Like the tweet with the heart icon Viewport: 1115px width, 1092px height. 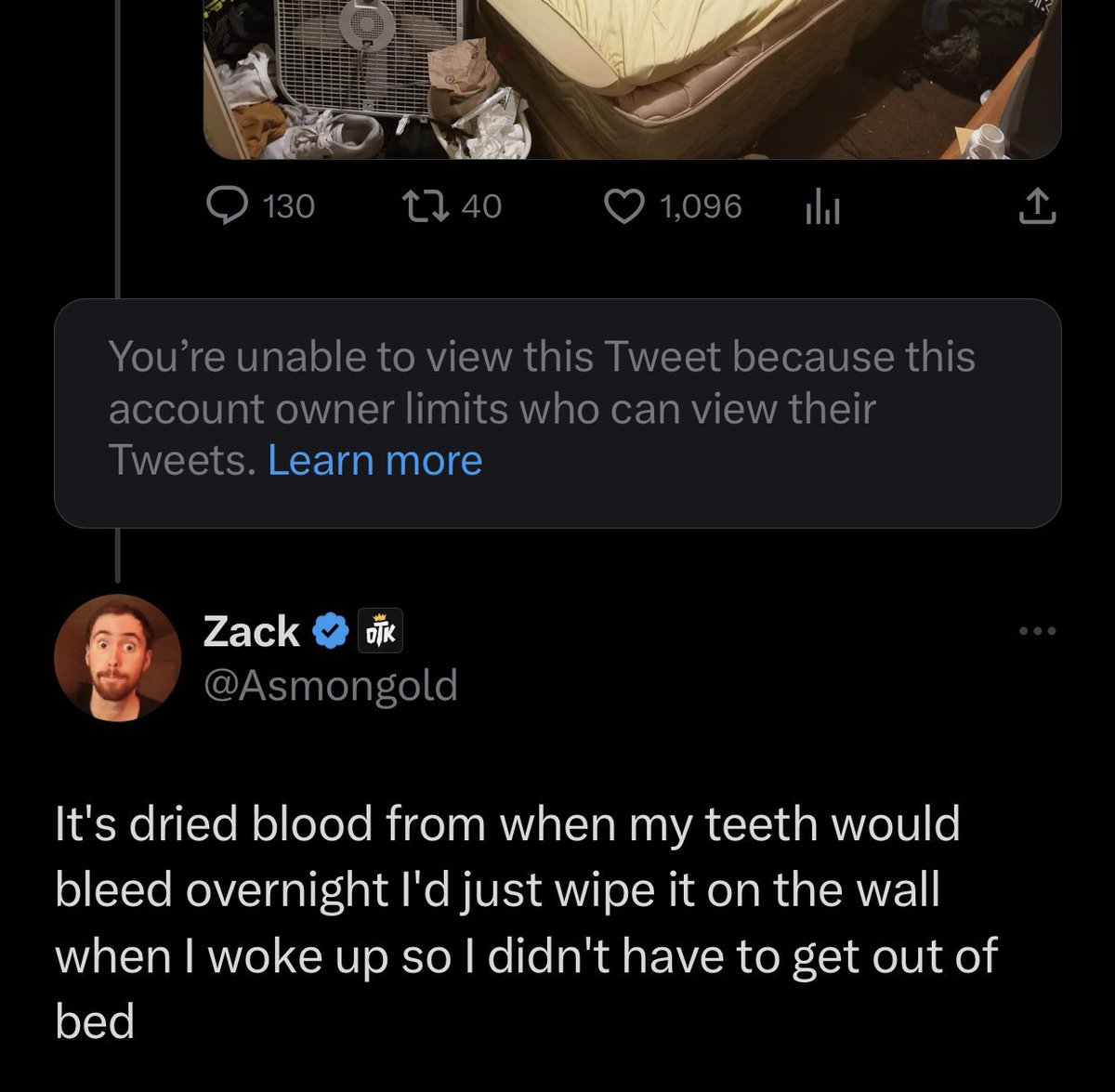point(623,206)
